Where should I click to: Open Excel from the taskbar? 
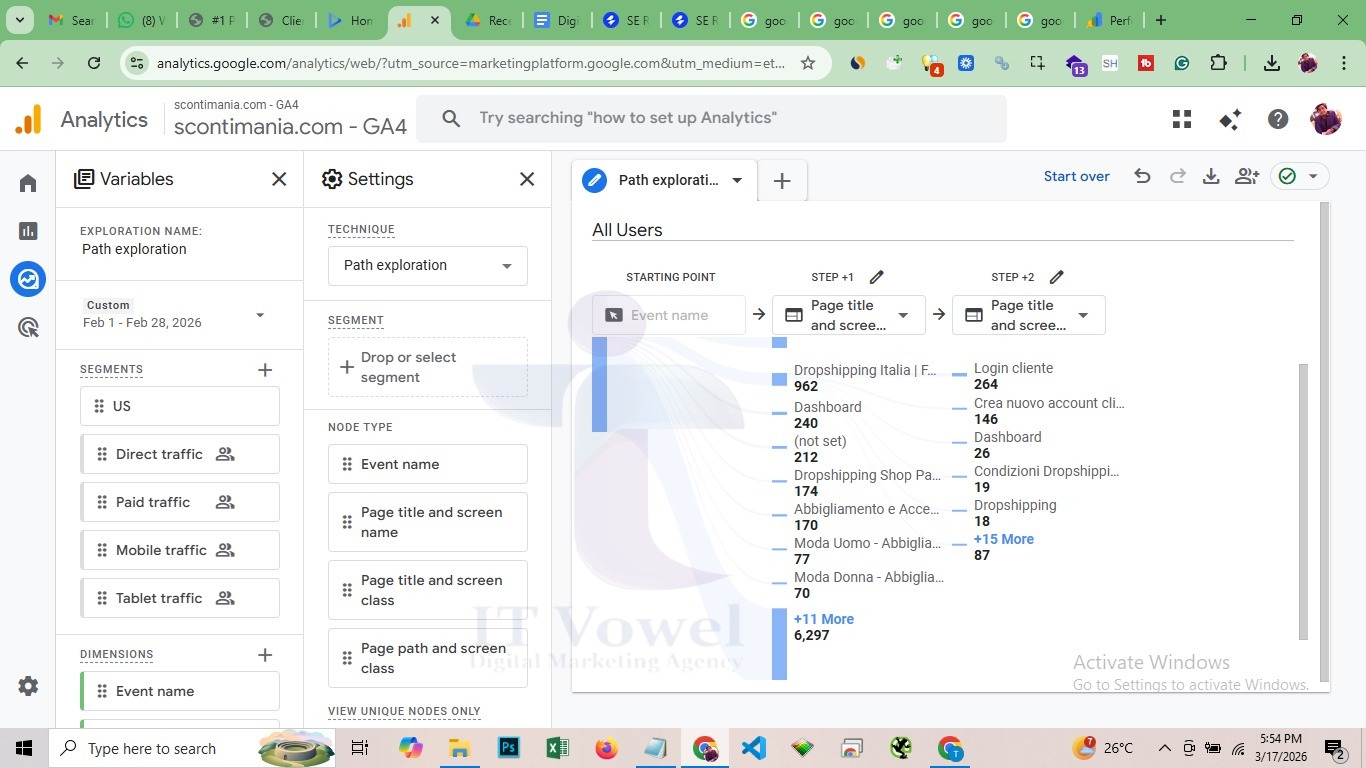click(557, 748)
